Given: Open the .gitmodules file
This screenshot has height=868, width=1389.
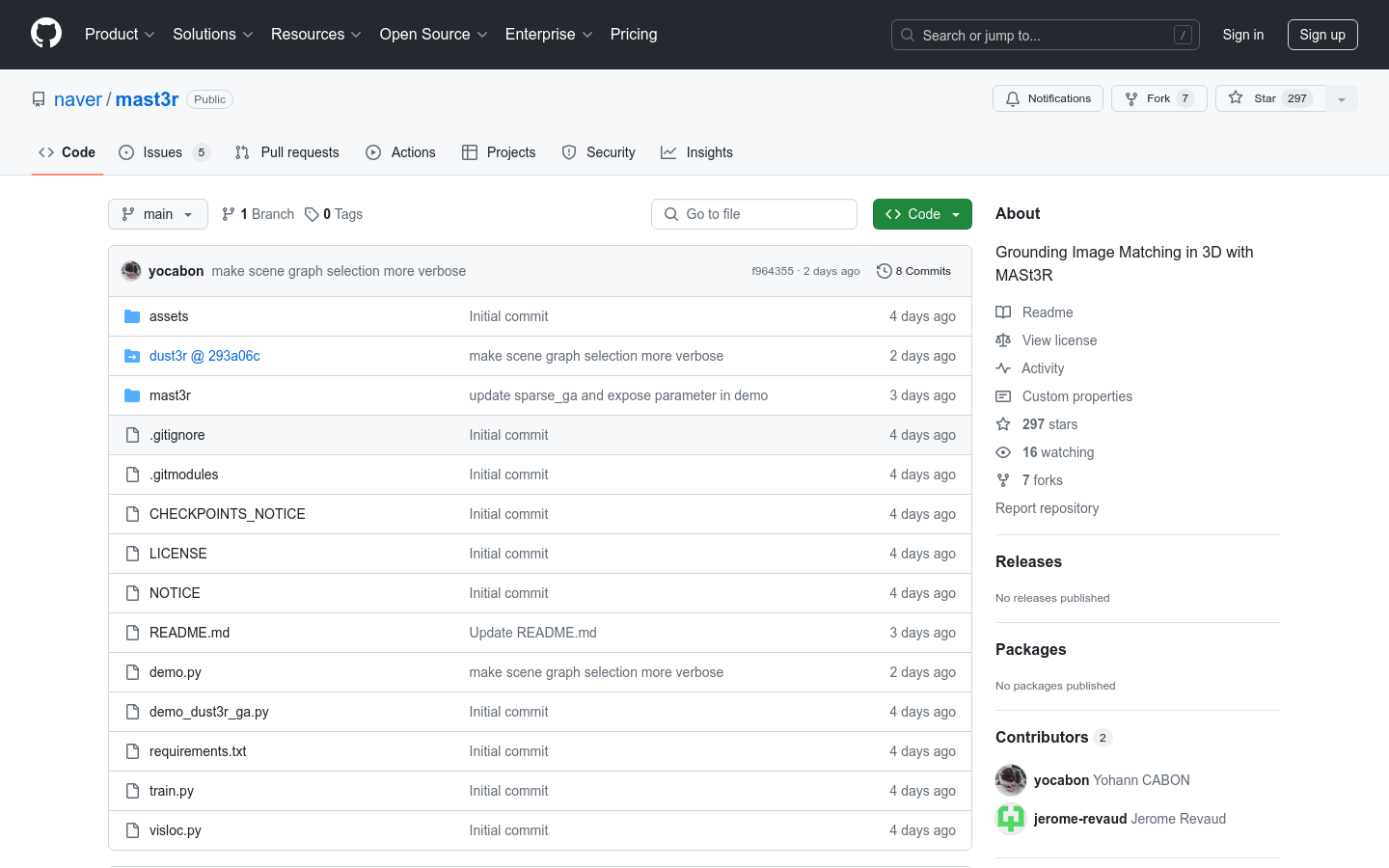Looking at the screenshot, I should coord(184,475).
